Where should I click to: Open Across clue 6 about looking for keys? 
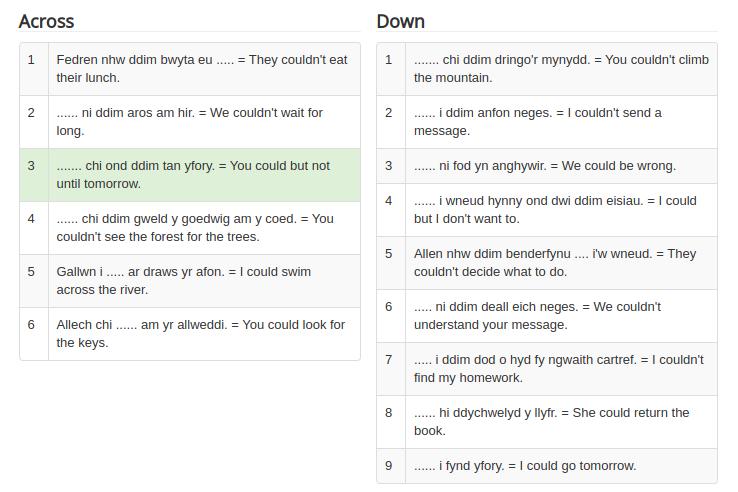(190, 334)
